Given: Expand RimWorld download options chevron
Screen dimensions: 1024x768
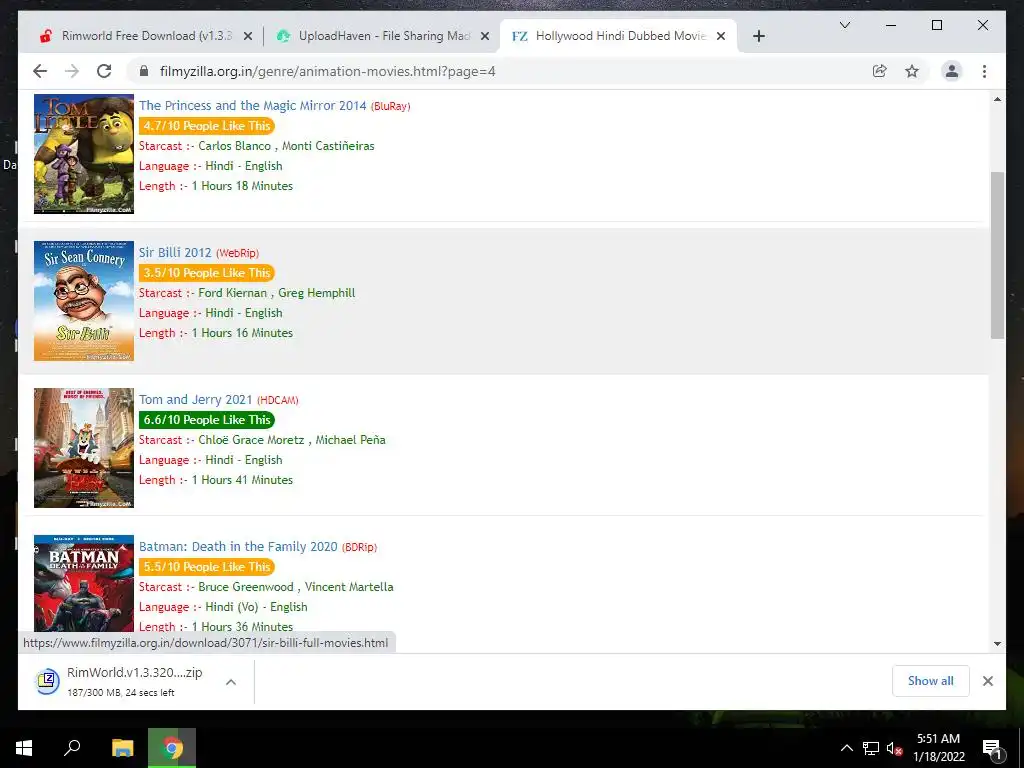Looking at the screenshot, I should 231,682.
